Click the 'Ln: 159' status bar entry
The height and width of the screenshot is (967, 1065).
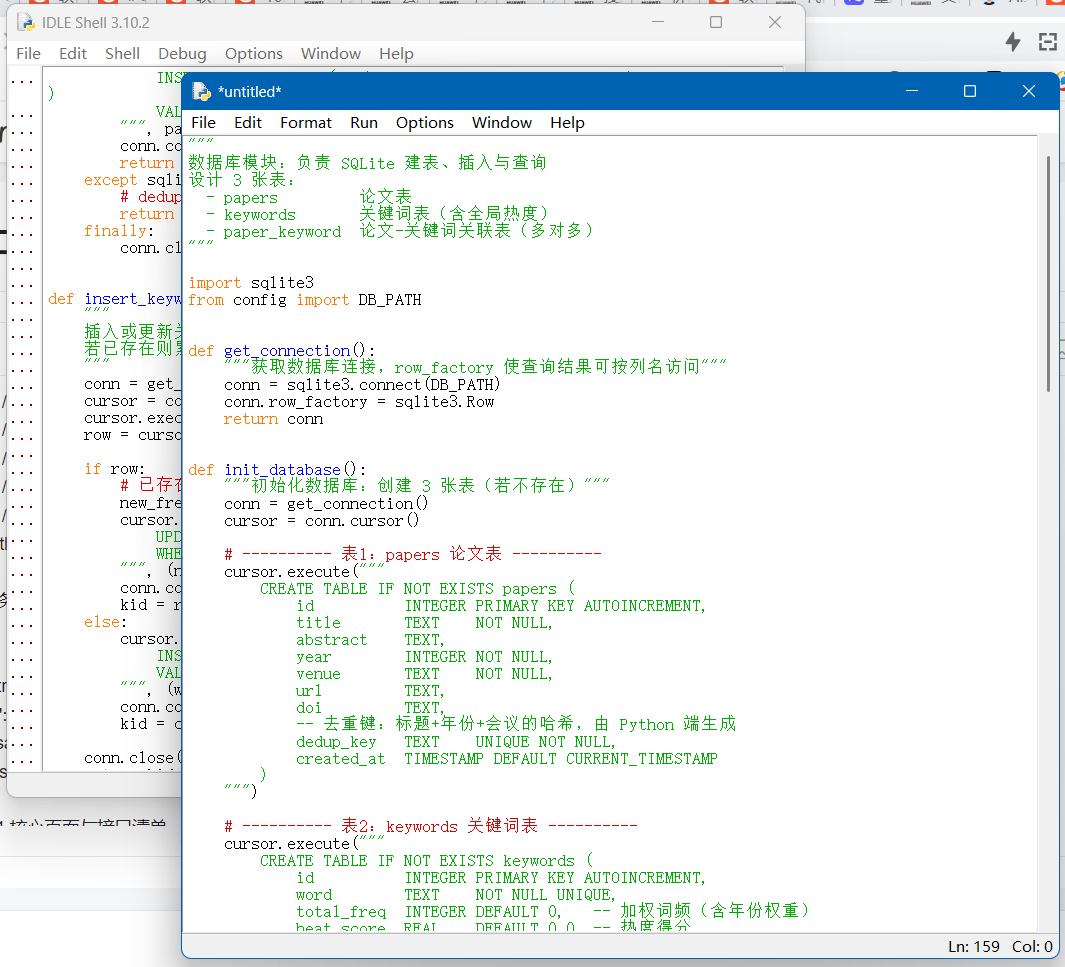973,947
